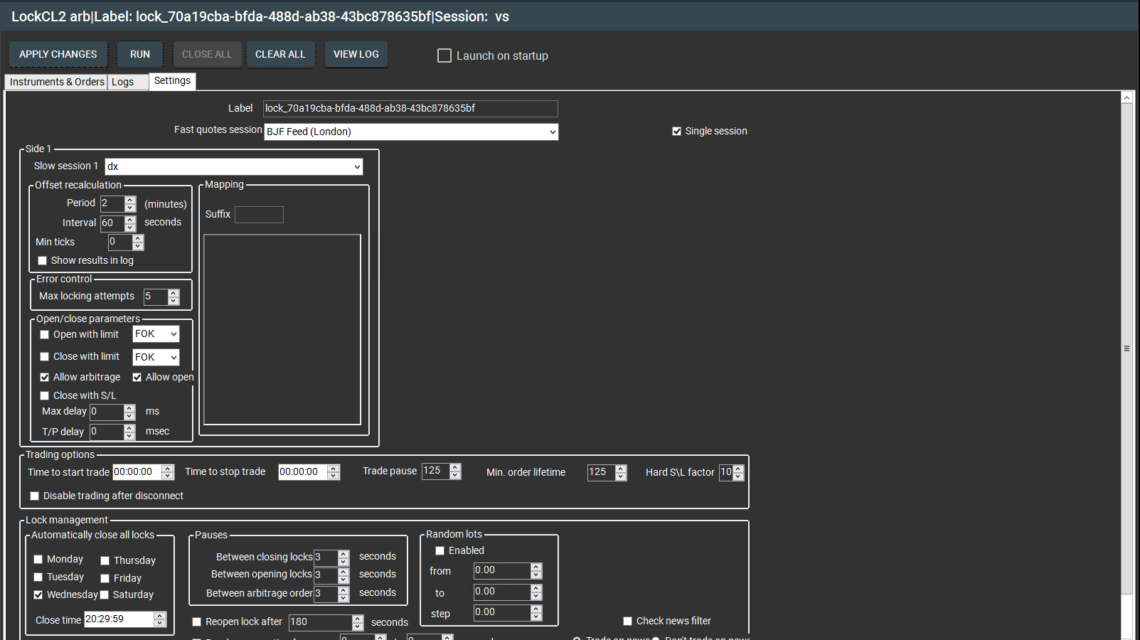
Task: Enable Launch on startup checkbox
Action: (445, 56)
